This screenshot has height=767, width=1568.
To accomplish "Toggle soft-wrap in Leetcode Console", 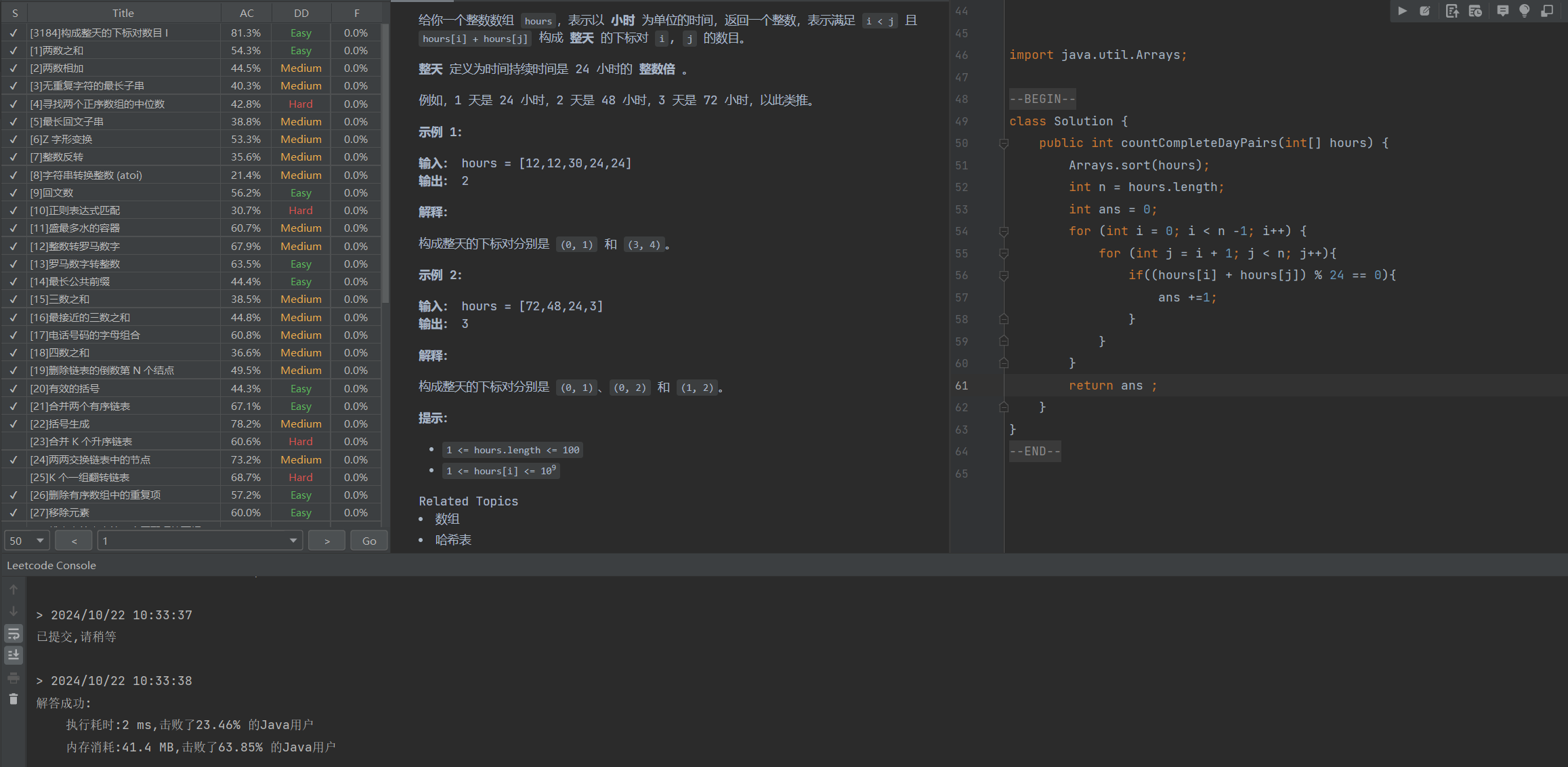I will click(14, 634).
